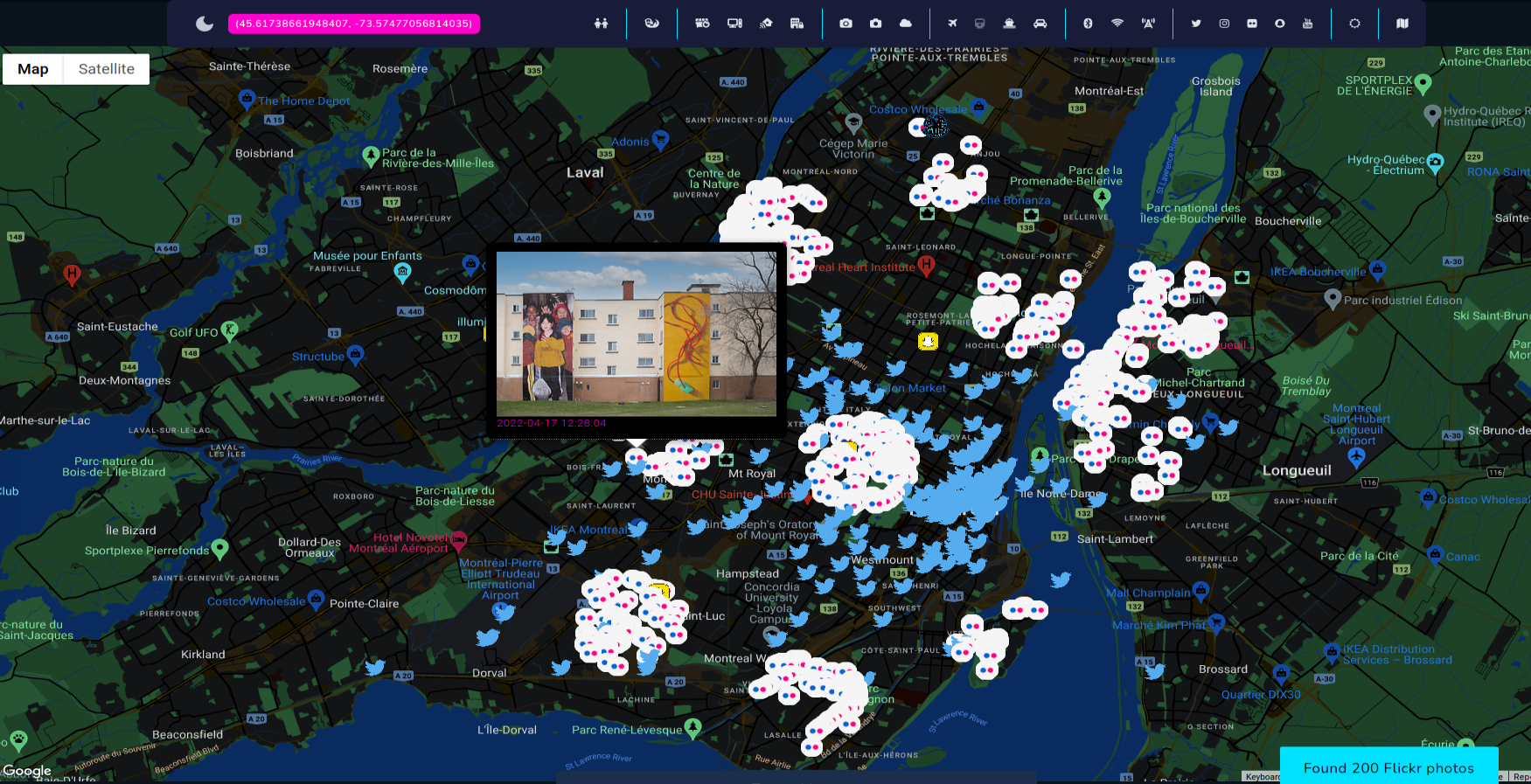
Task: Click the 'Longueuil' city label
Action: pos(1297,470)
